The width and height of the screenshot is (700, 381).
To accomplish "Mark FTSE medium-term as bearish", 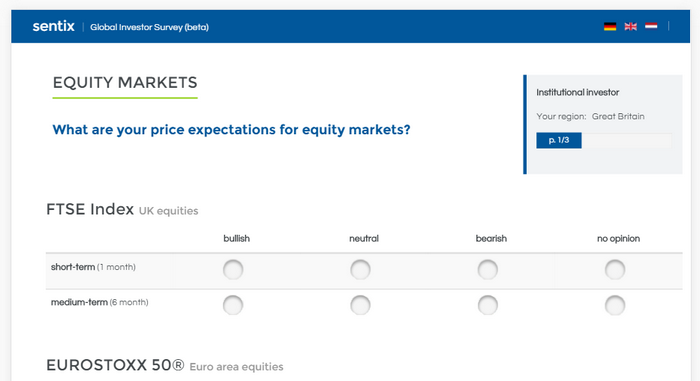I will pos(488,305).
